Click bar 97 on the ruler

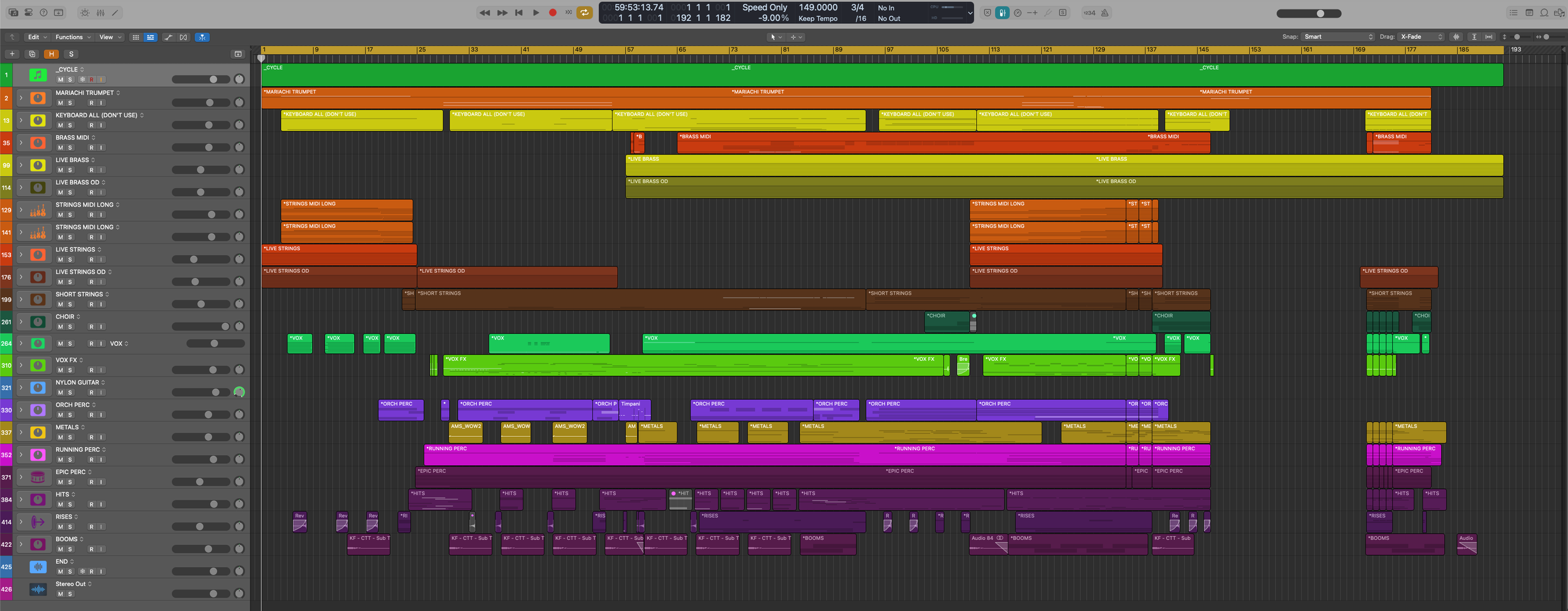[x=889, y=50]
